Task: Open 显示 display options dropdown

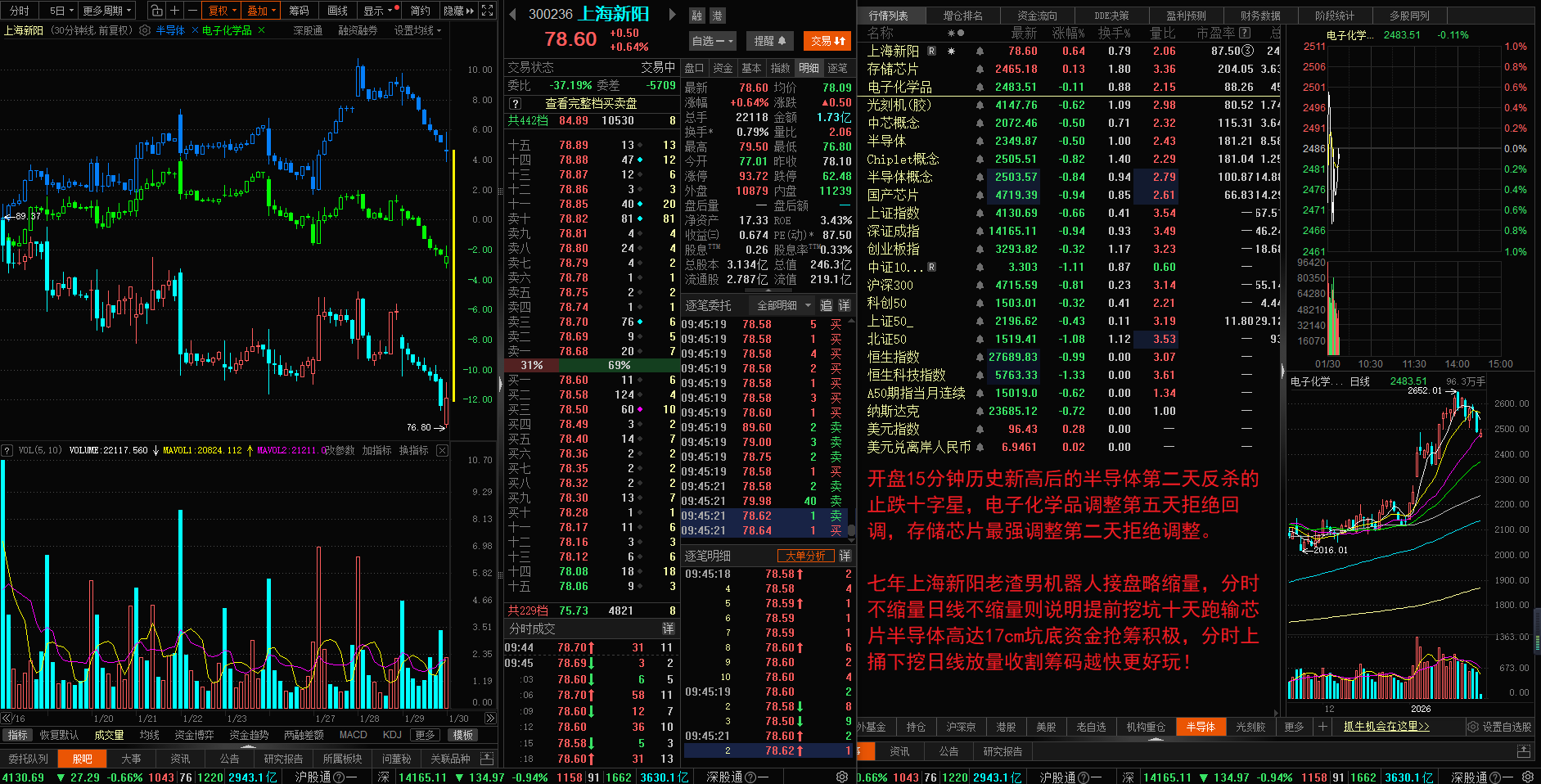Action: click(x=381, y=11)
